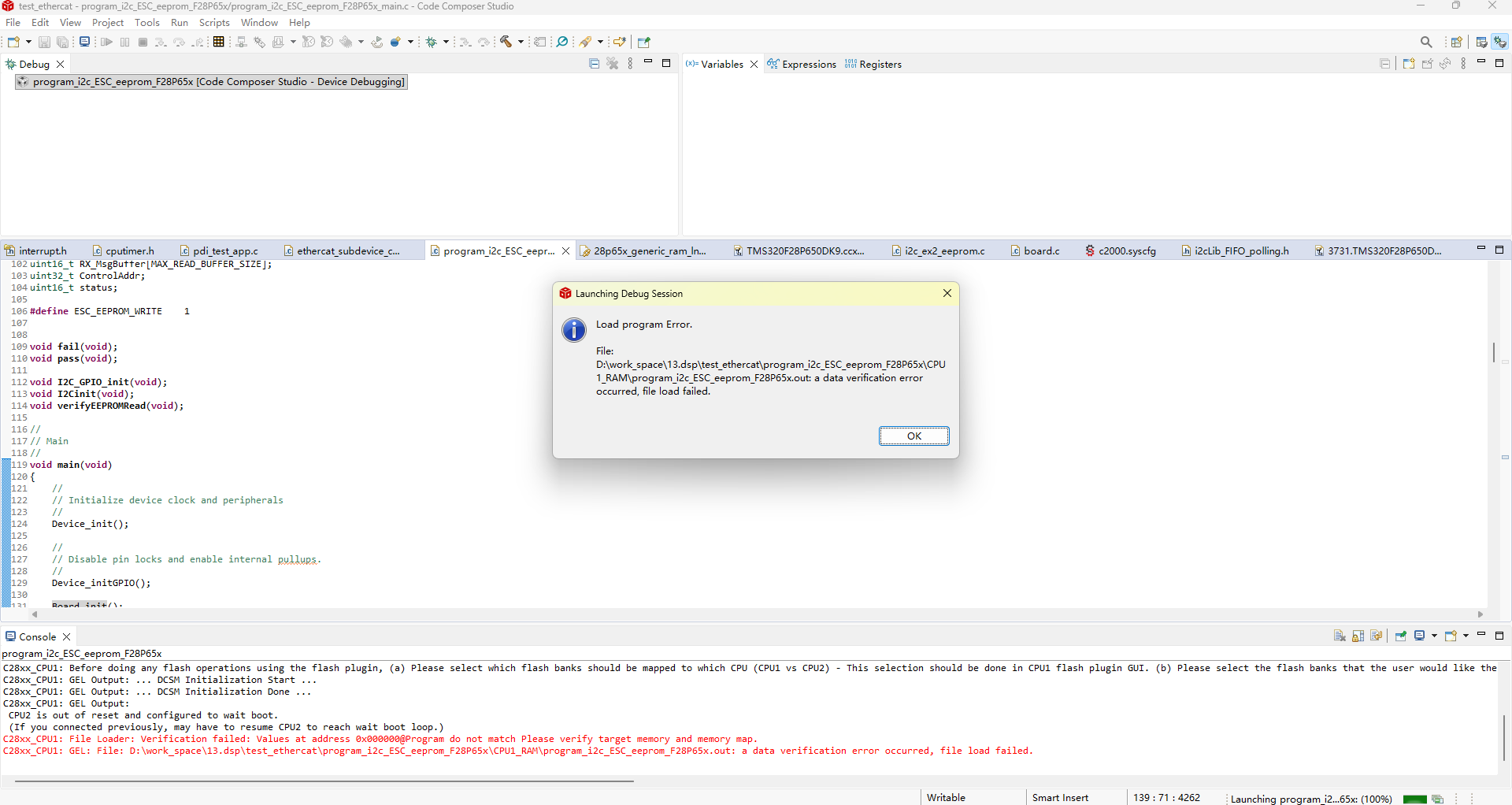Open the New file dropdown arrow

(x=28, y=42)
